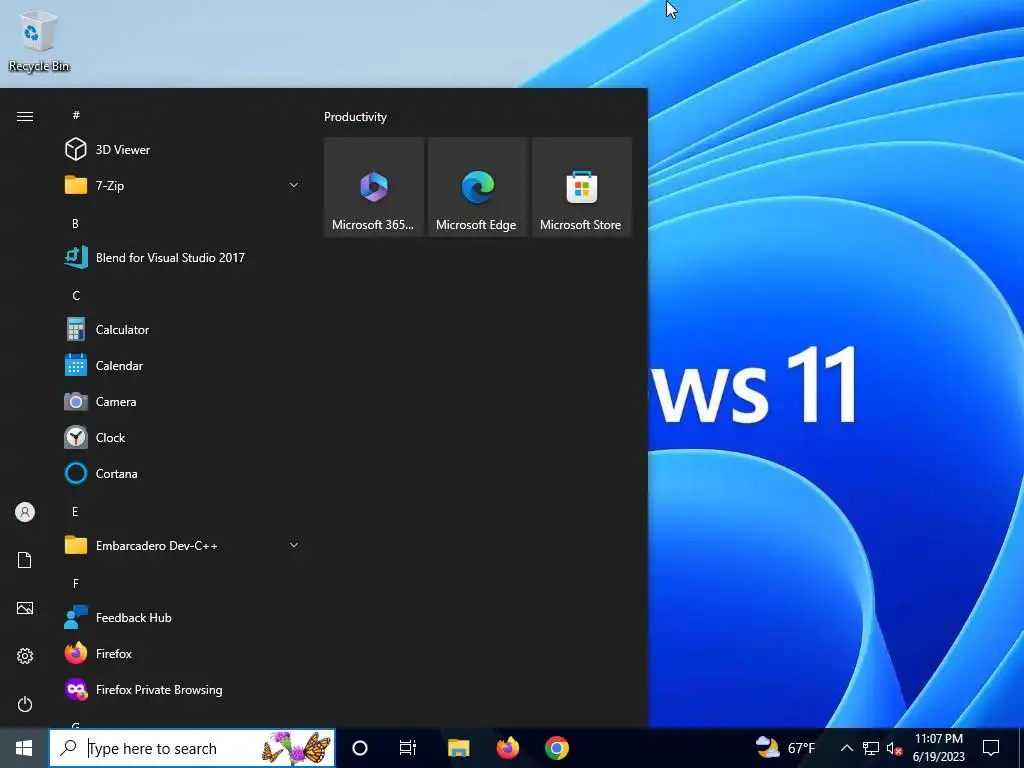Click the Cortana circle on taskbar

point(360,748)
